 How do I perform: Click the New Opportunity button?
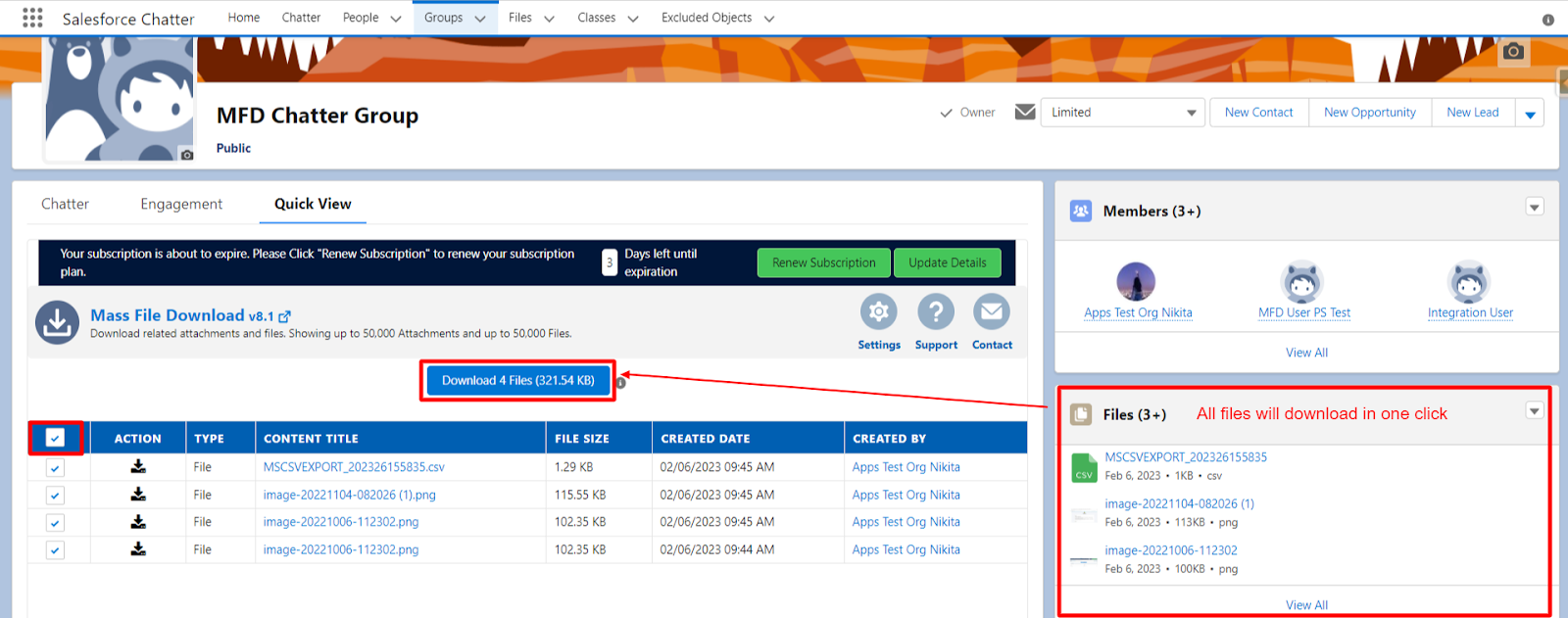[1370, 113]
